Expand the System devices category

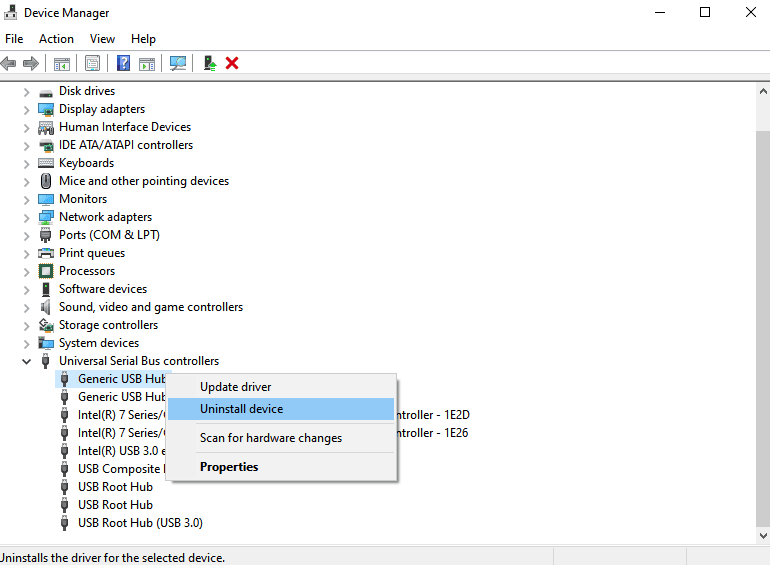coord(27,344)
